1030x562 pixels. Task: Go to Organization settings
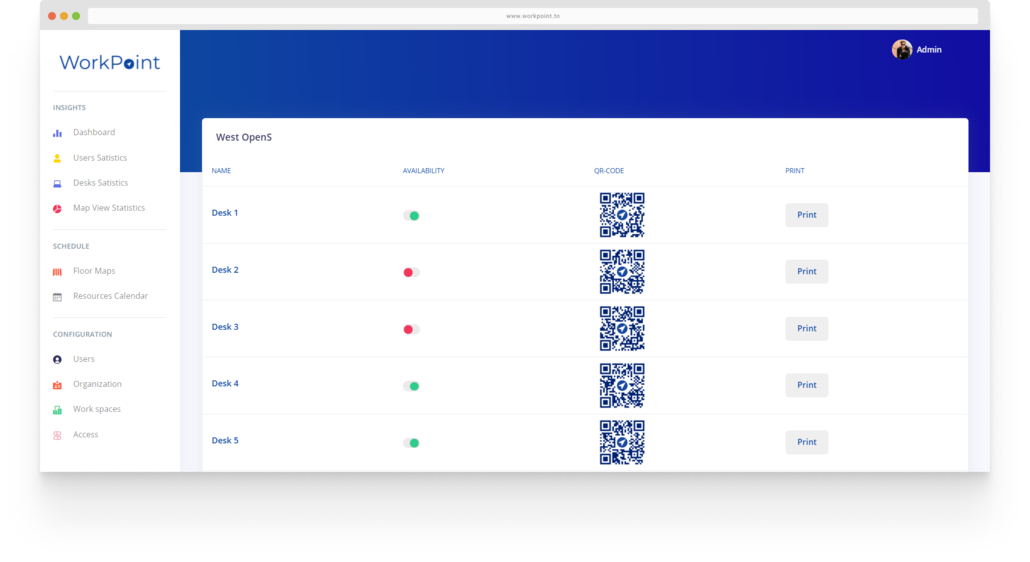[x=97, y=383]
